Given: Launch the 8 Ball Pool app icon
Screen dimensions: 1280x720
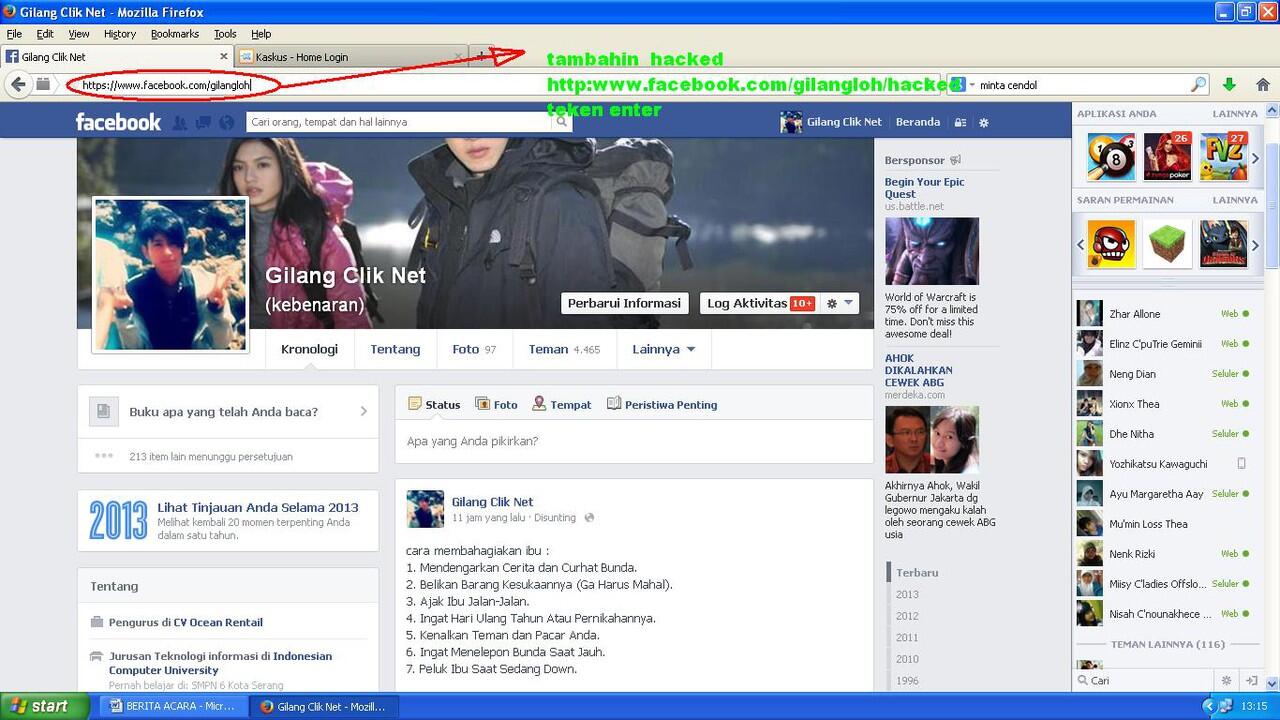Looking at the screenshot, I should point(1111,156).
